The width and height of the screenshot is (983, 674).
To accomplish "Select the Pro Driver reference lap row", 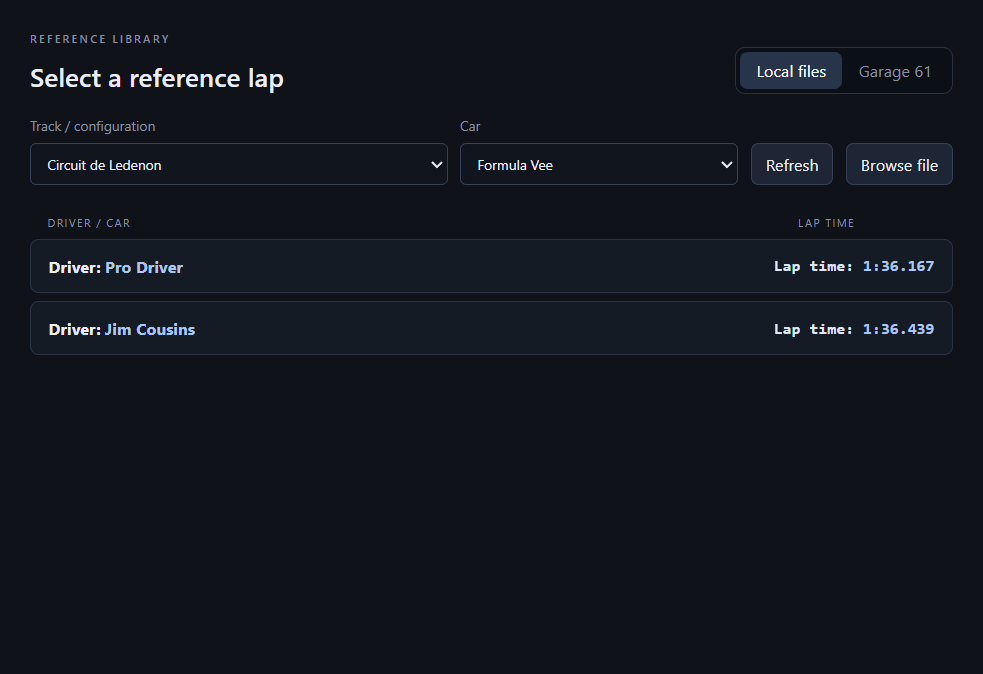I will [492, 266].
